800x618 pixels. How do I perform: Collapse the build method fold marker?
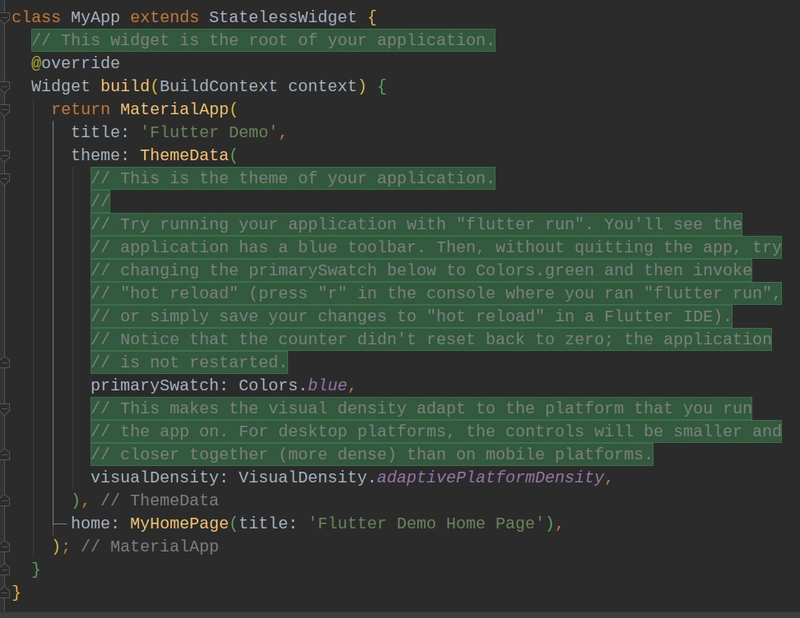point(4,86)
